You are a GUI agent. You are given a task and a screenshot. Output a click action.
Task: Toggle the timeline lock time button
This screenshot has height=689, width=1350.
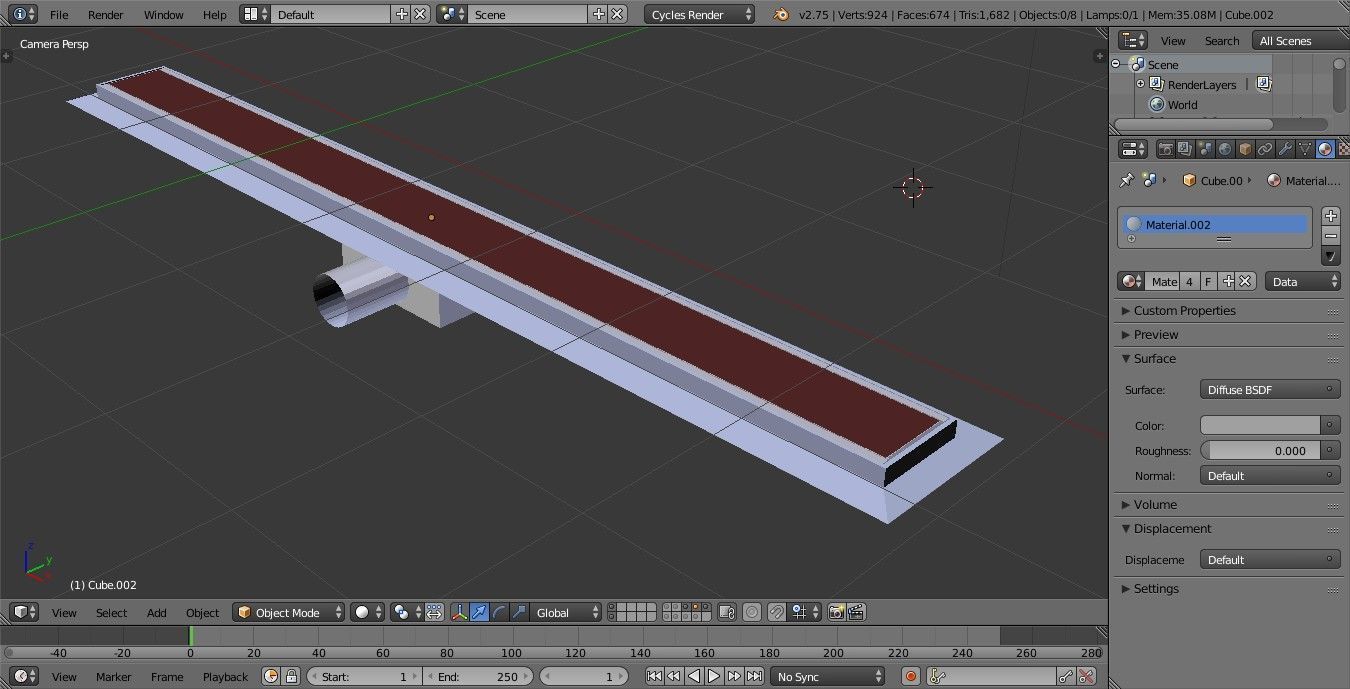291,676
